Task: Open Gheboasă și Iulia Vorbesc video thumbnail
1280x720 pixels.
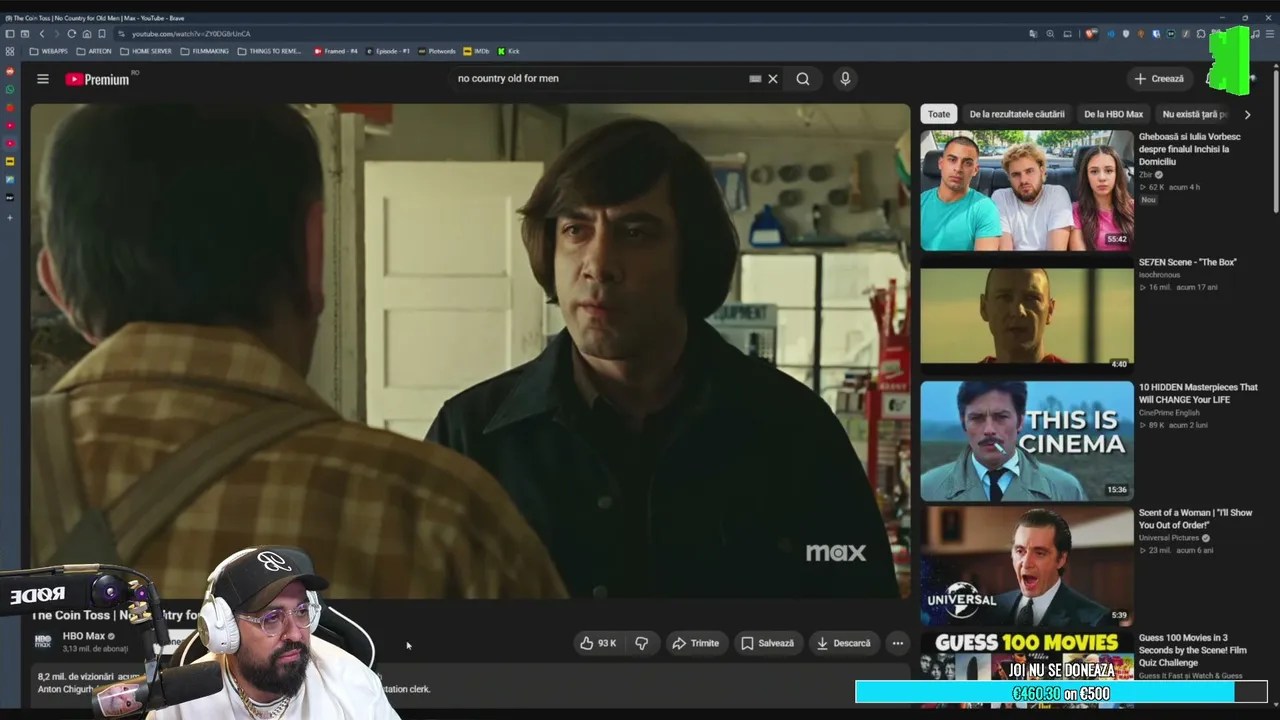Action: [x=1027, y=190]
